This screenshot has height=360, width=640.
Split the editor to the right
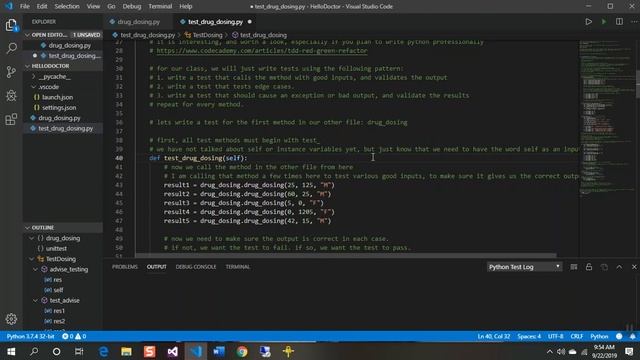pyautogui.click(x=619, y=22)
